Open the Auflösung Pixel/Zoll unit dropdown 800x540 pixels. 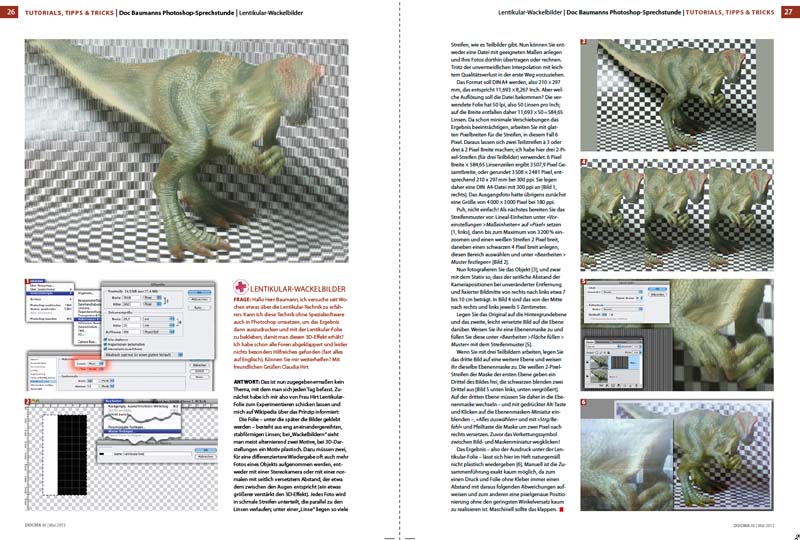point(159,332)
